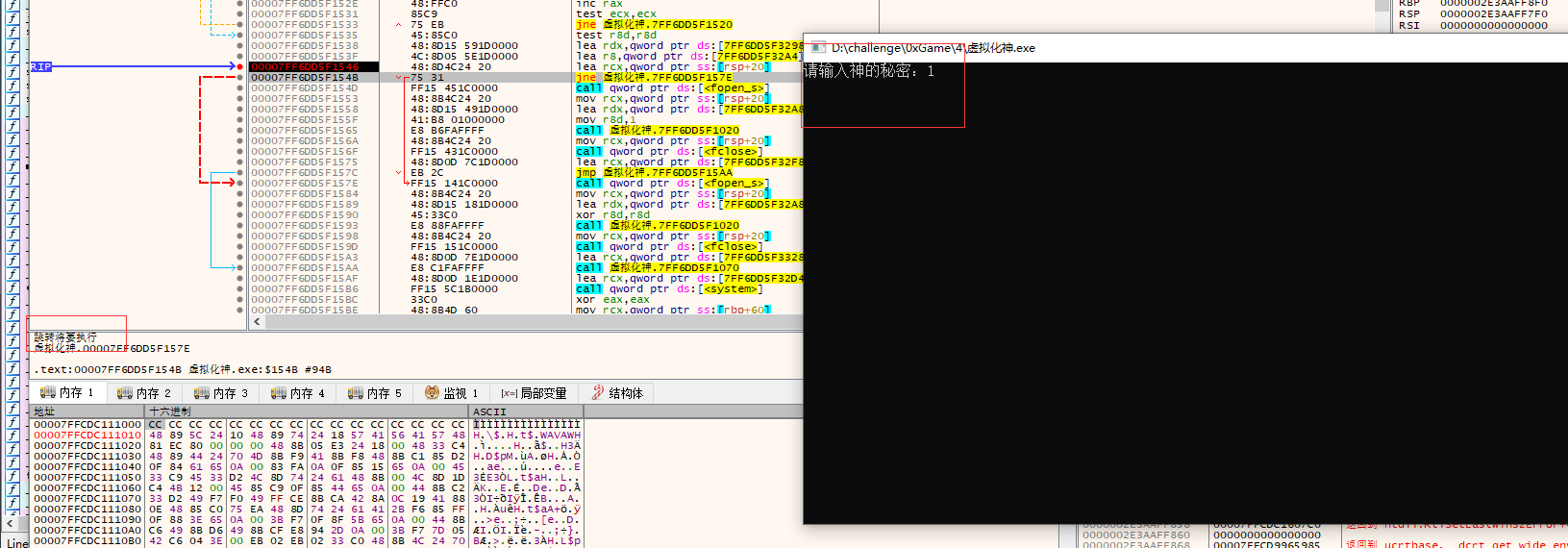The image size is (1568, 548).
Task: Collapse the jne jump arrow at 7FF6DD5F154B
Action: coord(399,78)
